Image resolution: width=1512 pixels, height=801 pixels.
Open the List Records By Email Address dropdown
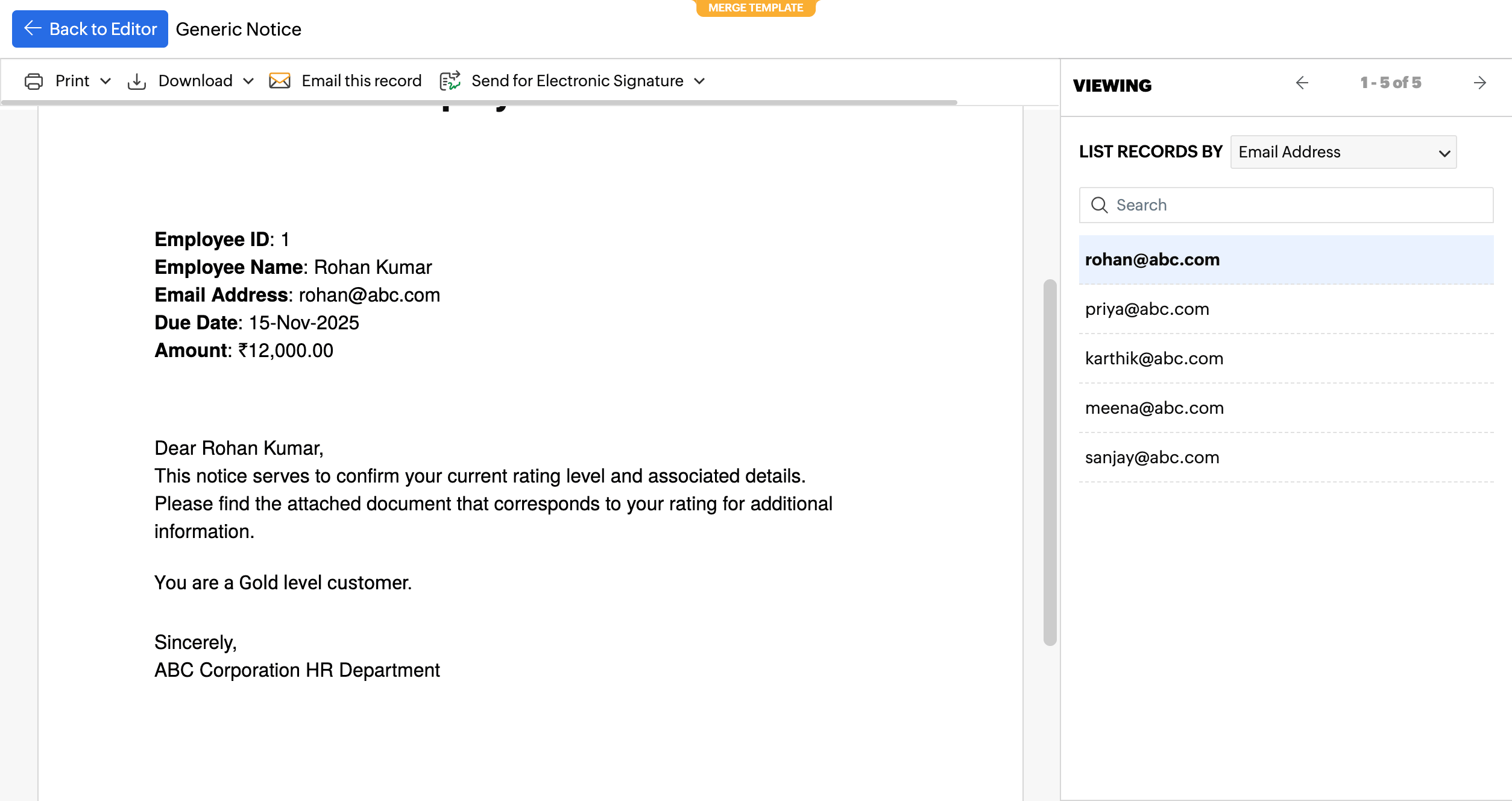(1343, 152)
